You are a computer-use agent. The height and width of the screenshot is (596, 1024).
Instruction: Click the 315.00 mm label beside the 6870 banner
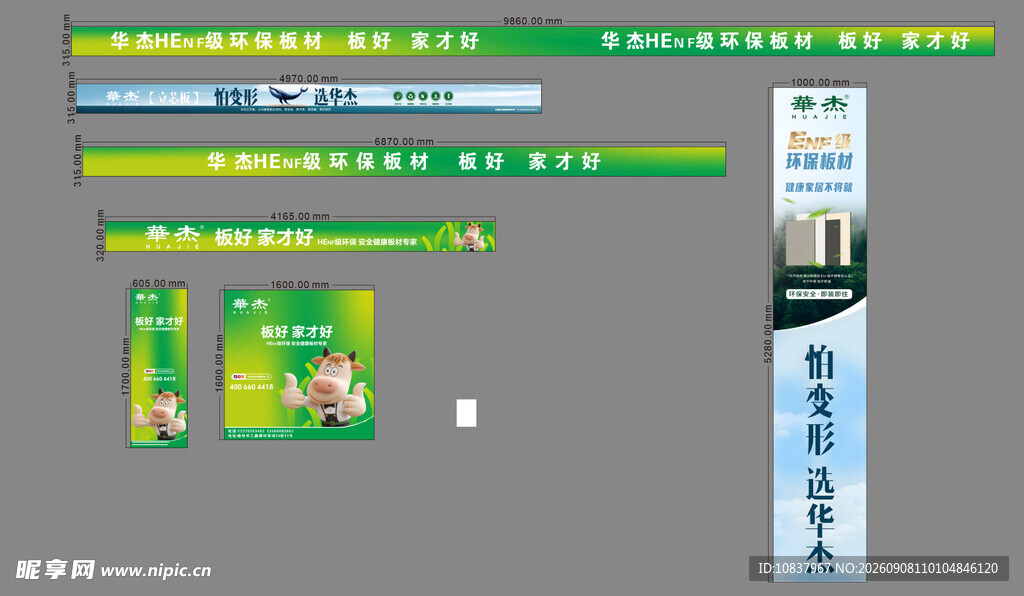tap(78, 161)
